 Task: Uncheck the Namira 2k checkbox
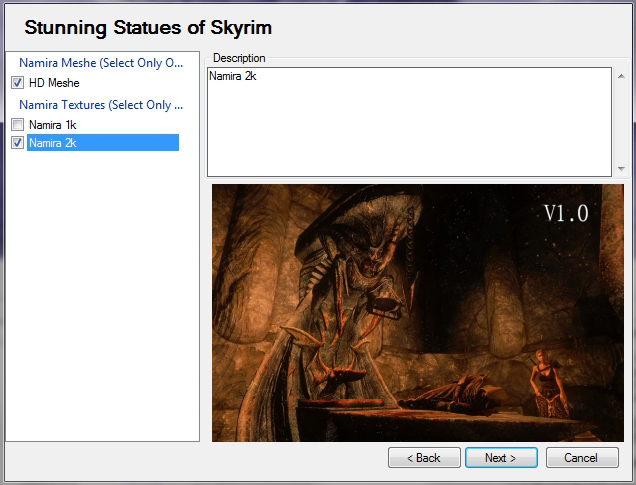(17, 143)
